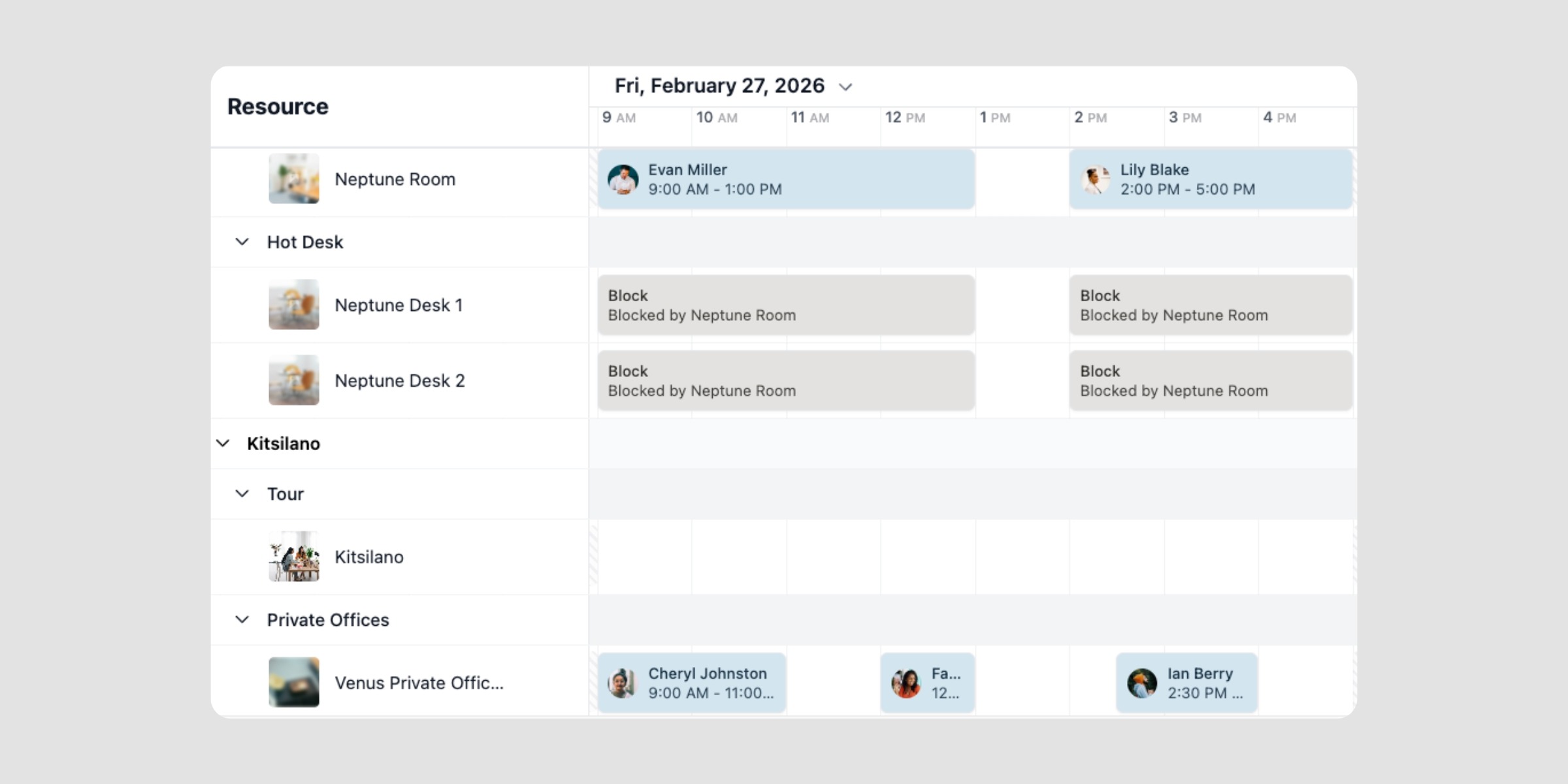Click Cheryl Johnston's avatar icon

pos(622,683)
